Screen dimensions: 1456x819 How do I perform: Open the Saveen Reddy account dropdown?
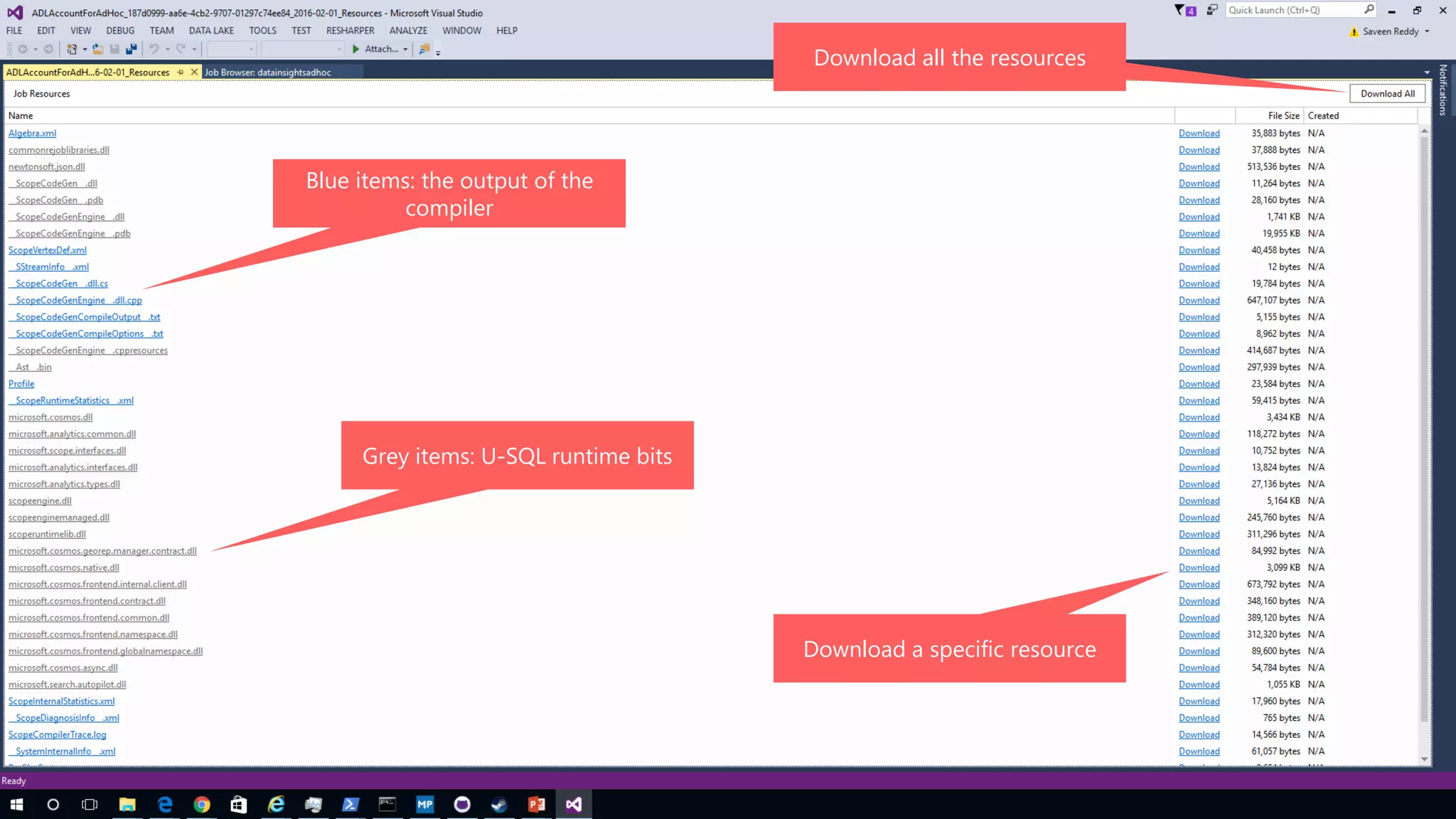pos(1427,31)
